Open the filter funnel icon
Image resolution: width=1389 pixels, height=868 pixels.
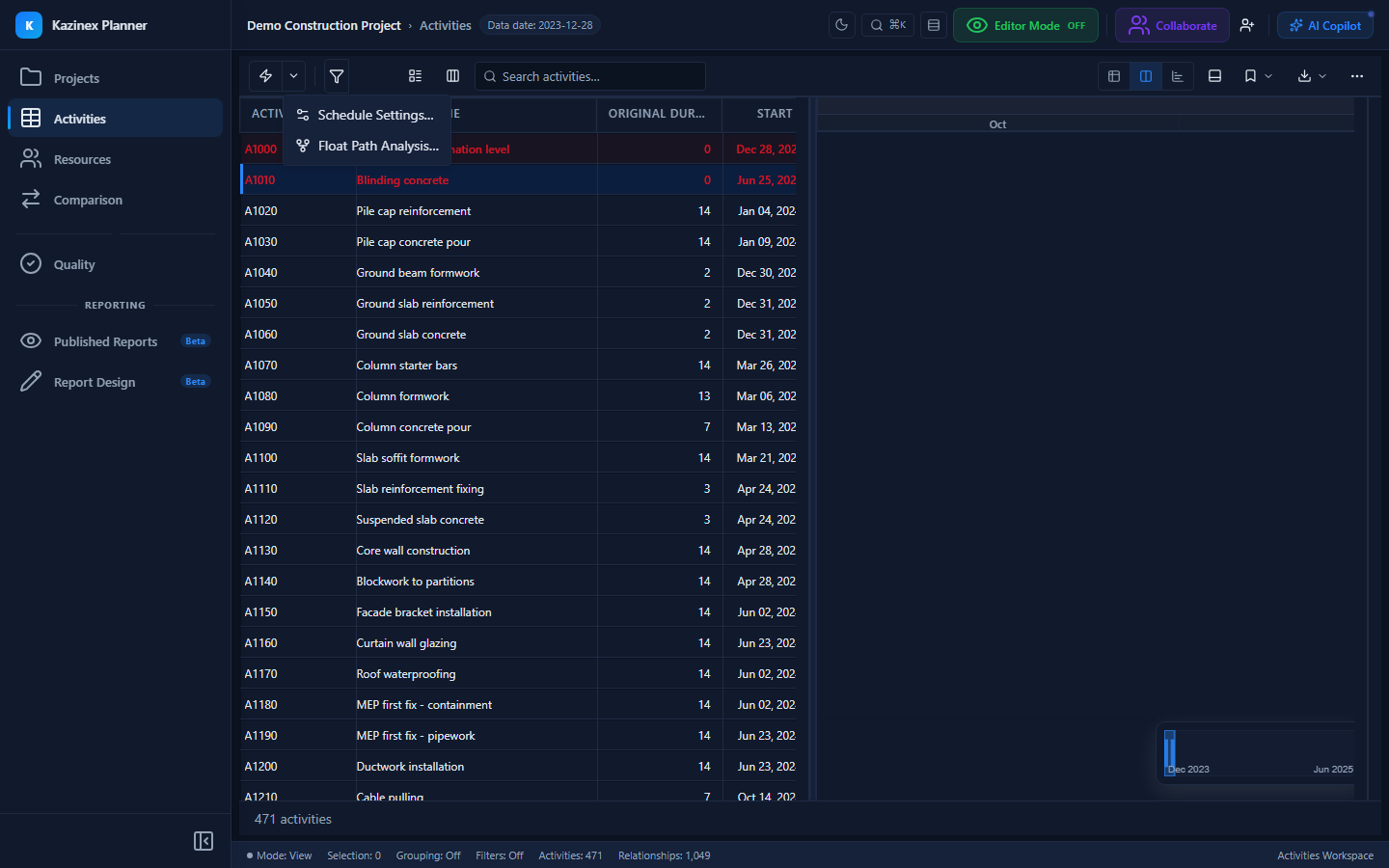337,76
